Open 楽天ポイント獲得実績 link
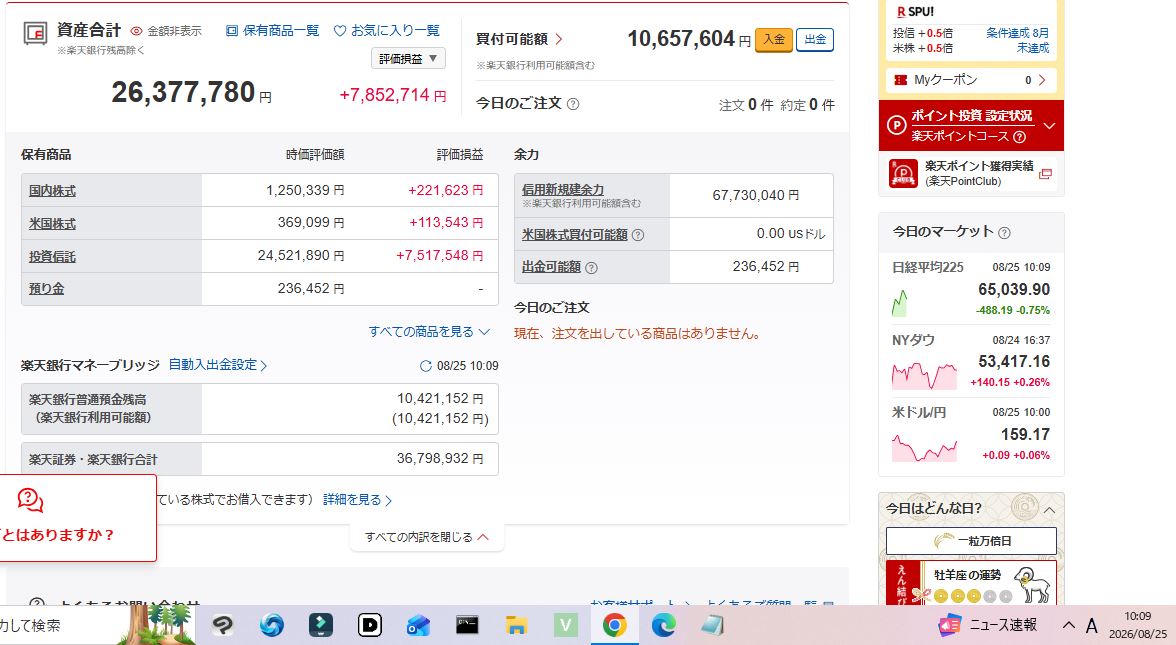 tap(979, 166)
